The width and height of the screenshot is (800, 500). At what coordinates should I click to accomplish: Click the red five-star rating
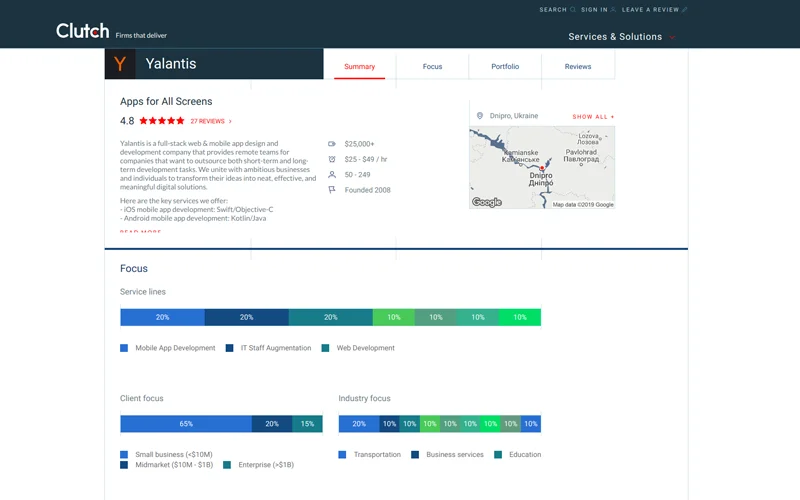pyautogui.click(x=161, y=121)
